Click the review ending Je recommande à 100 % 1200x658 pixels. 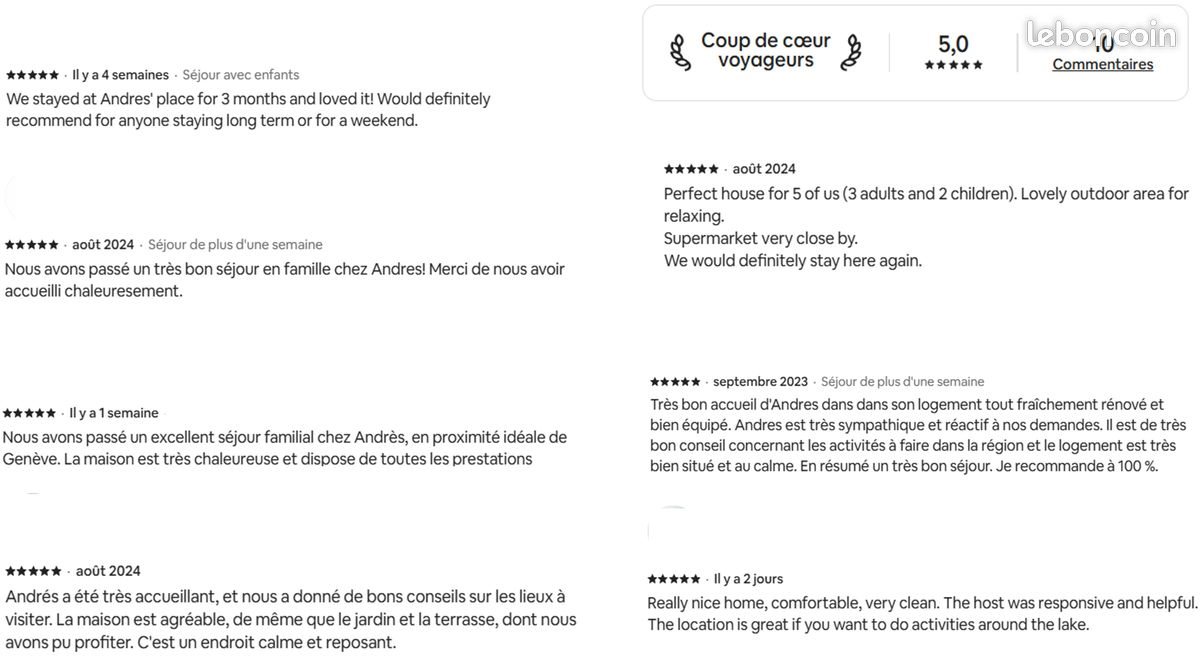pos(917,435)
